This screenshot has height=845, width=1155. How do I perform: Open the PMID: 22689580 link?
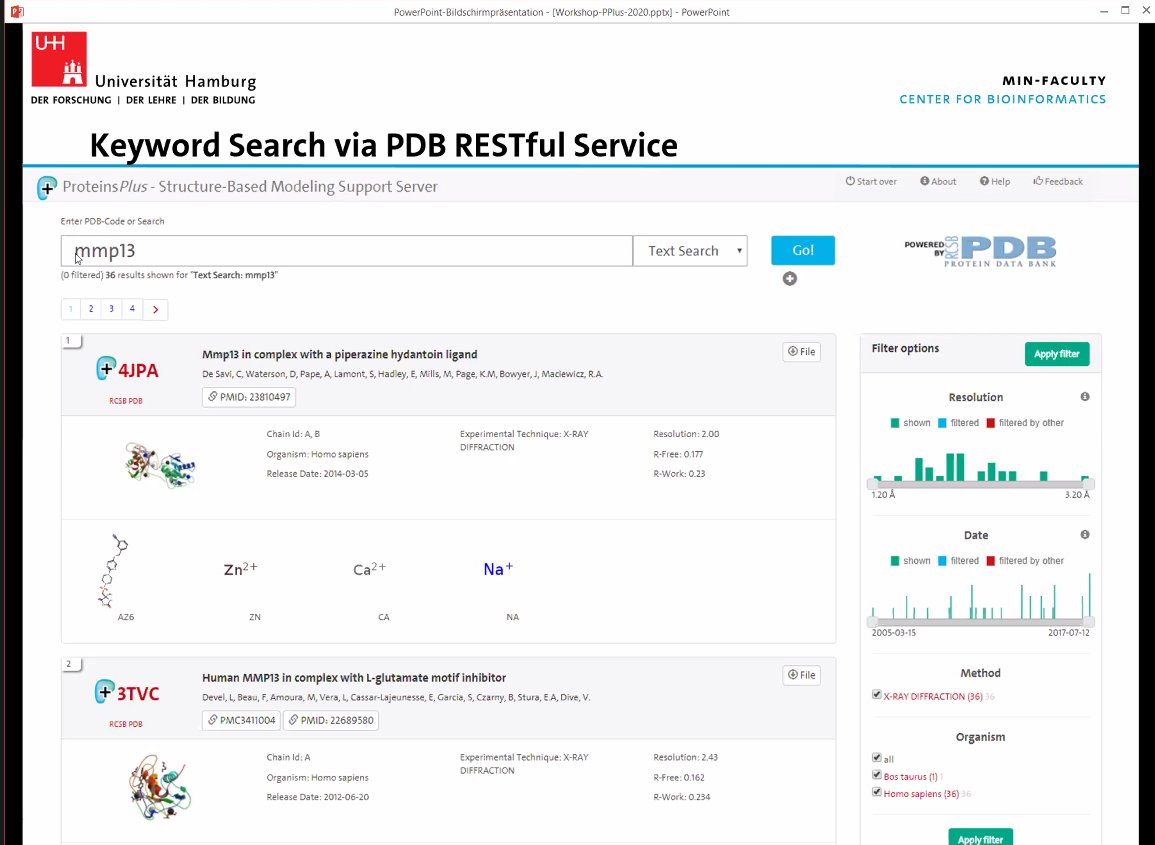(331, 720)
